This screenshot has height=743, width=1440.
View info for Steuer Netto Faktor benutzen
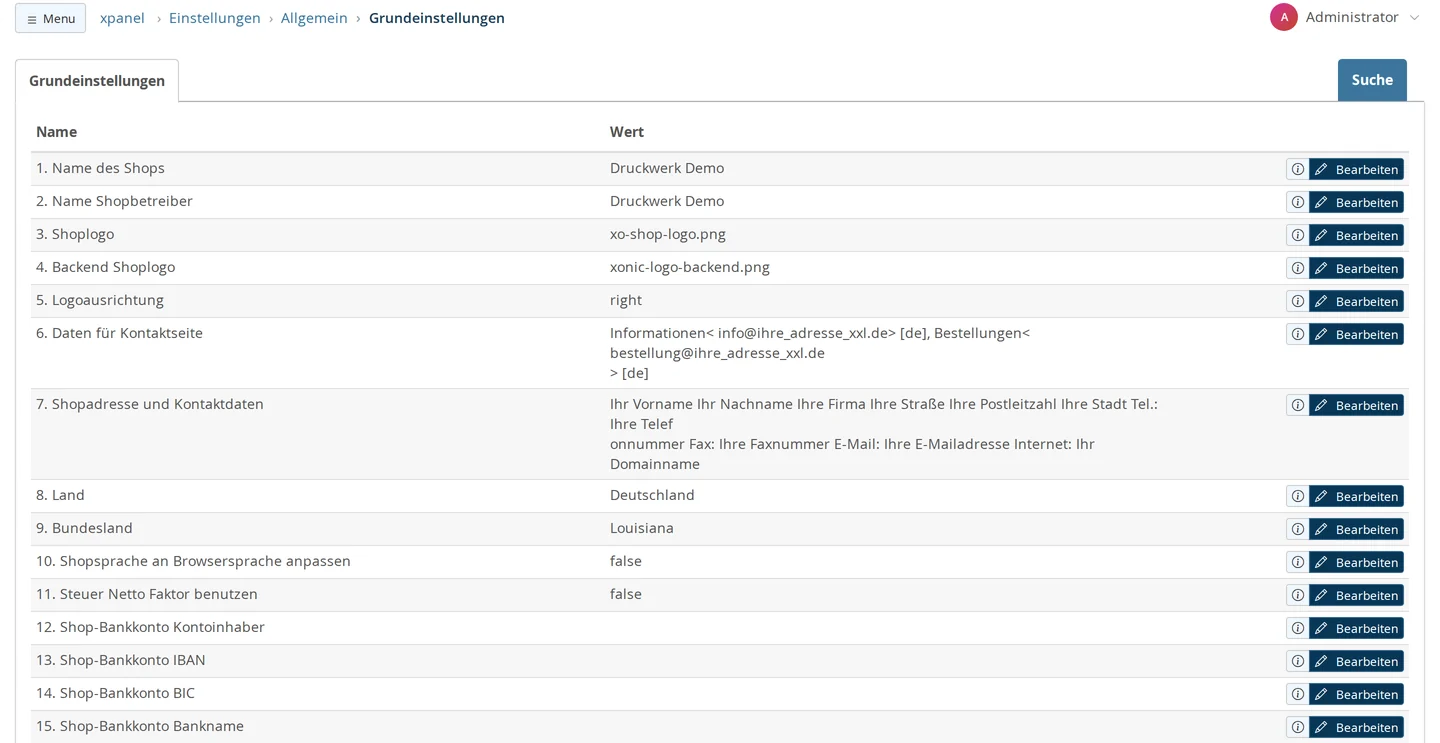(x=1297, y=595)
